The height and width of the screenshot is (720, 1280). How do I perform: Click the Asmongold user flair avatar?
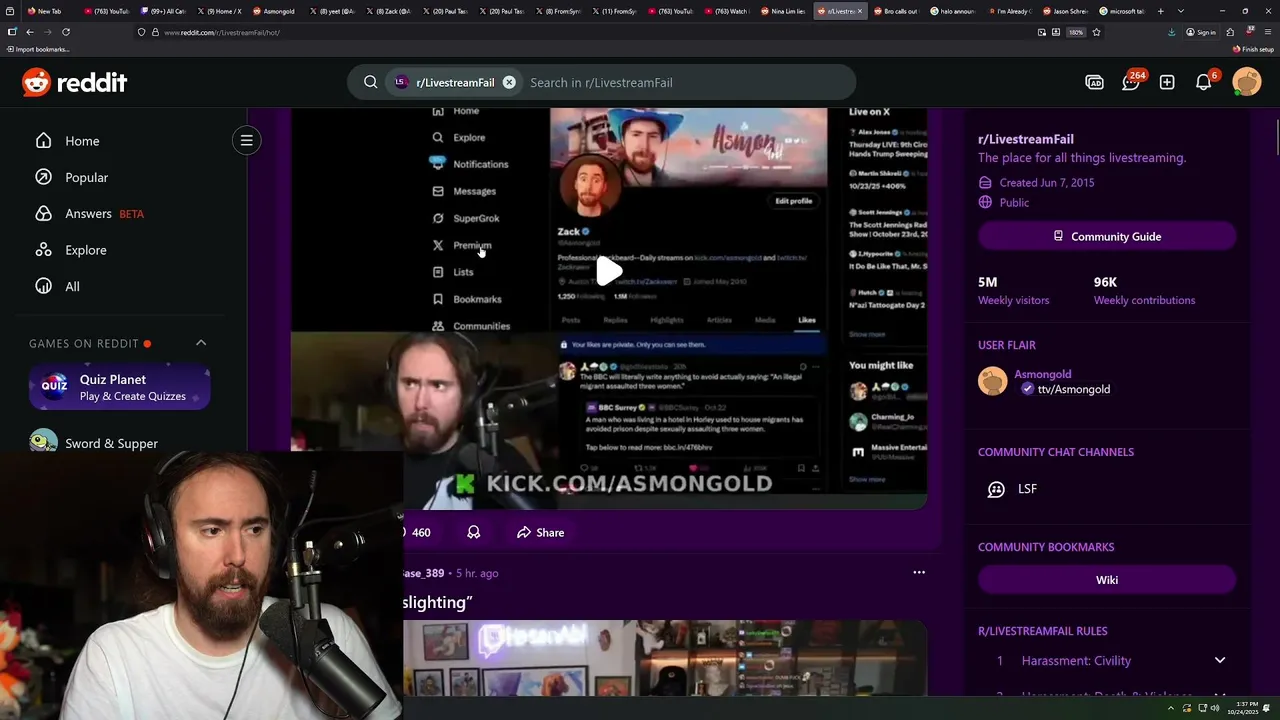pos(993,381)
